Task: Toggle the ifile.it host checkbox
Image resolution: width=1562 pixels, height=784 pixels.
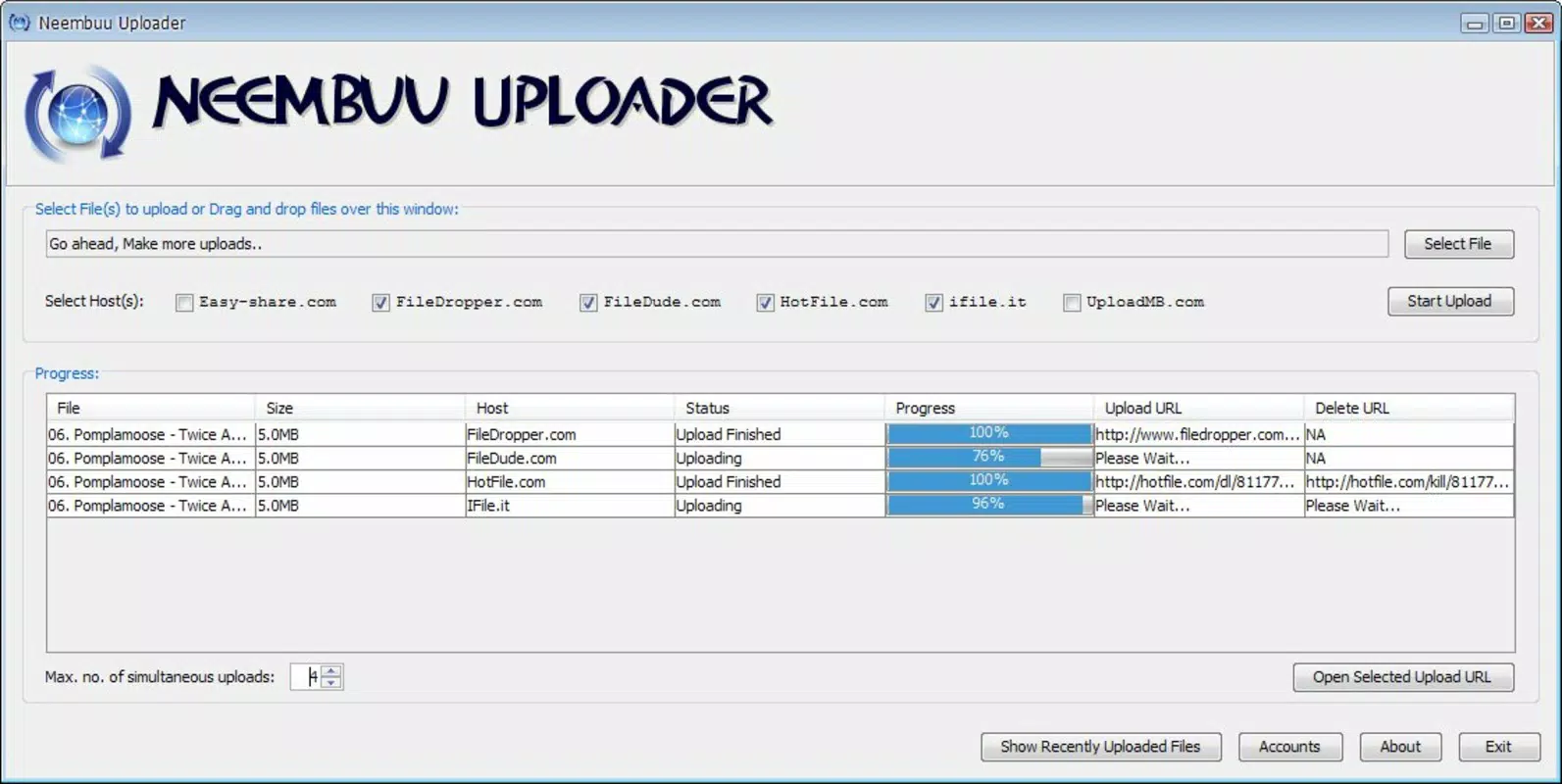Action: 933,303
